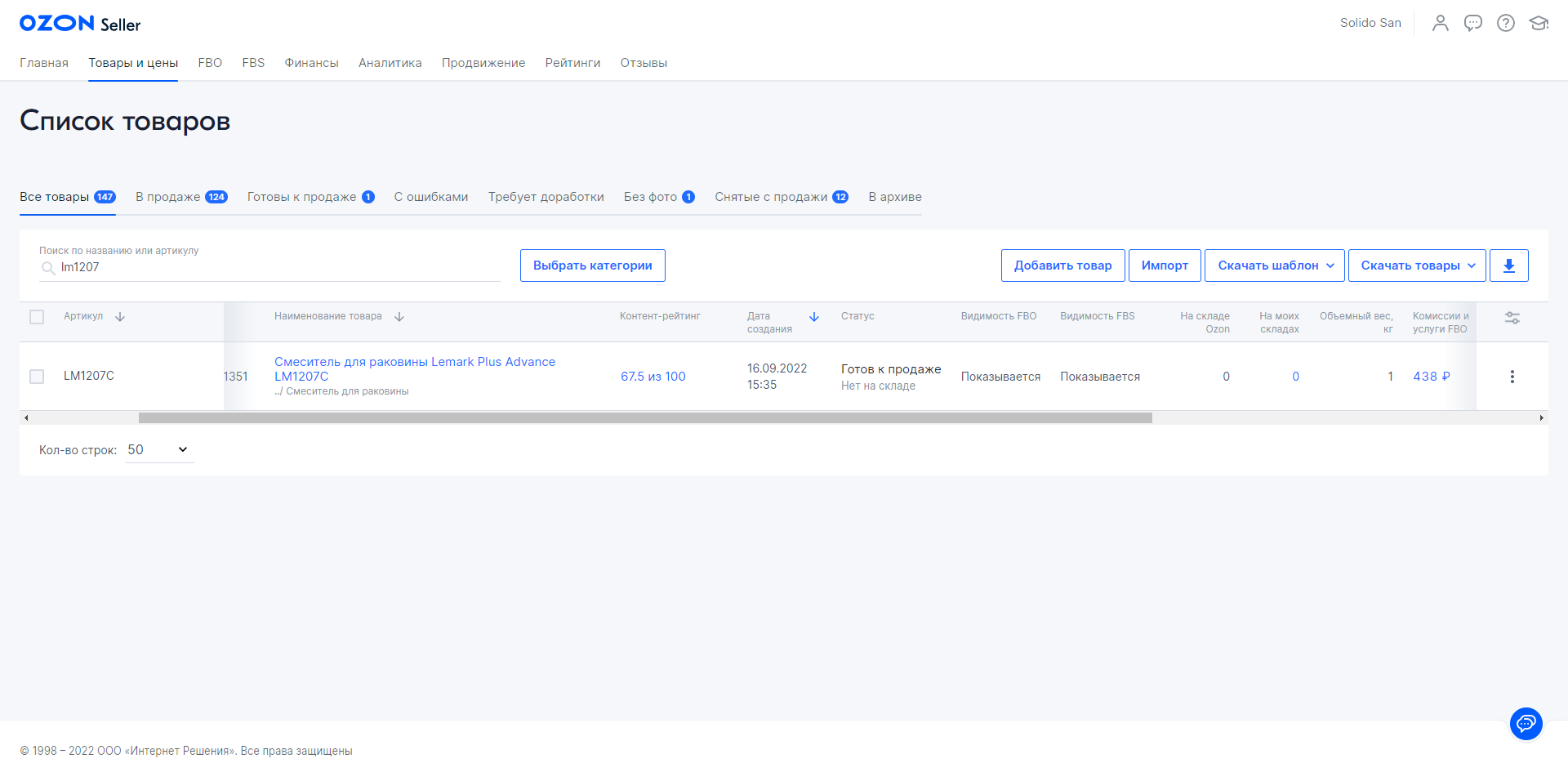Open the graduation cap training icon
Viewport: 1568px width, 781px height.
point(1539,23)
